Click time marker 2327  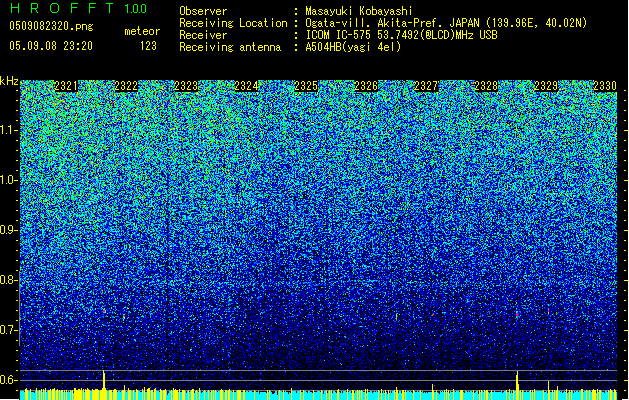point(426,86)
